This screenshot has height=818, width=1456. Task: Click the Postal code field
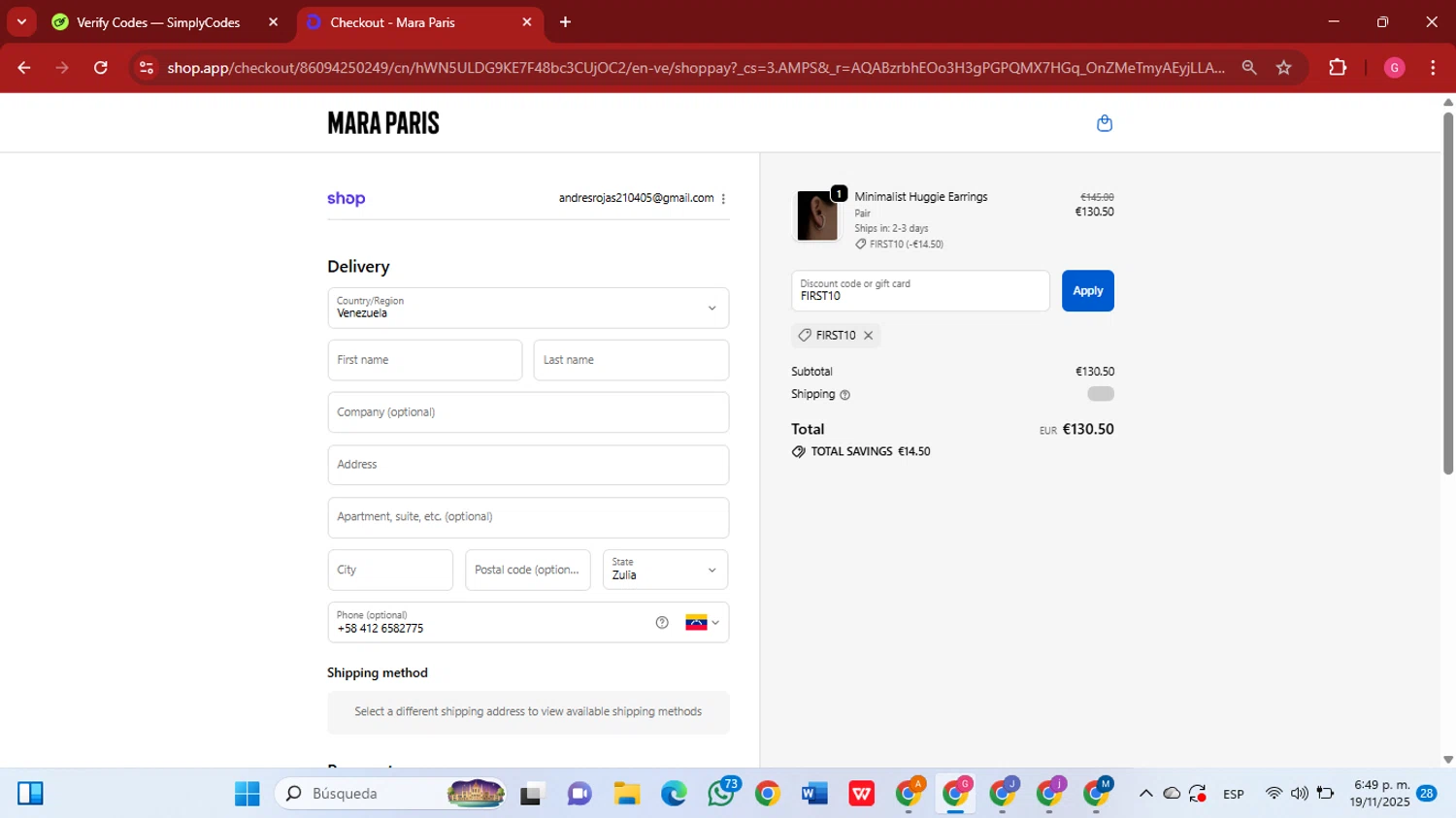click(x=528, y=570)
